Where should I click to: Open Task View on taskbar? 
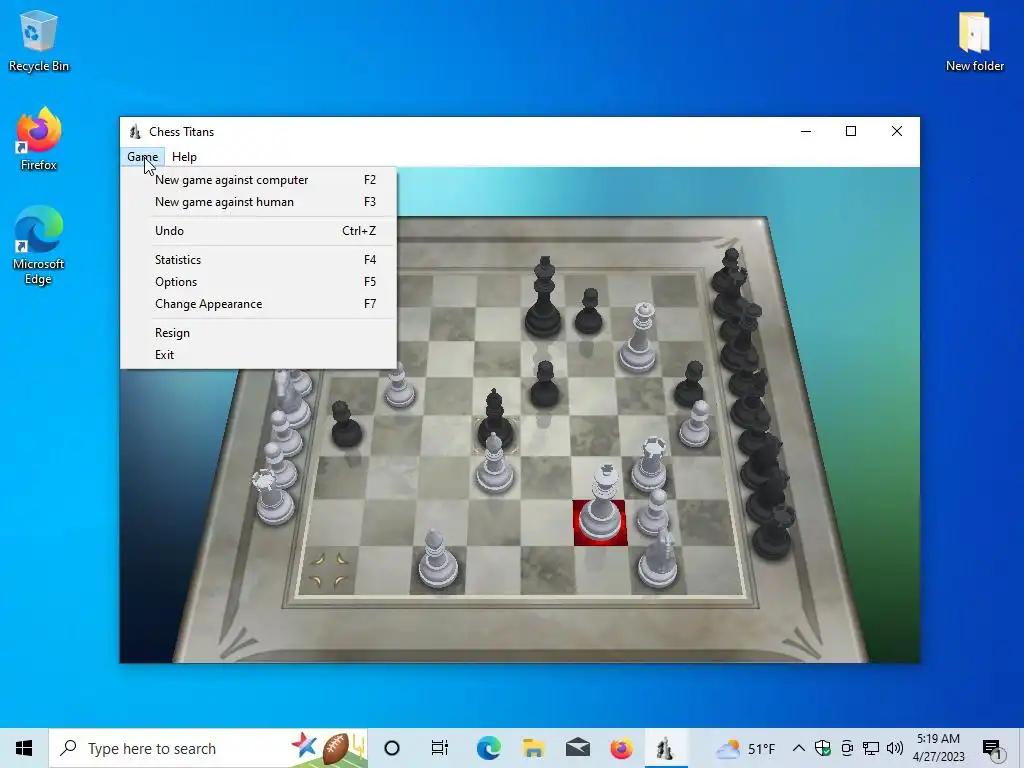[x=440, y=748]
